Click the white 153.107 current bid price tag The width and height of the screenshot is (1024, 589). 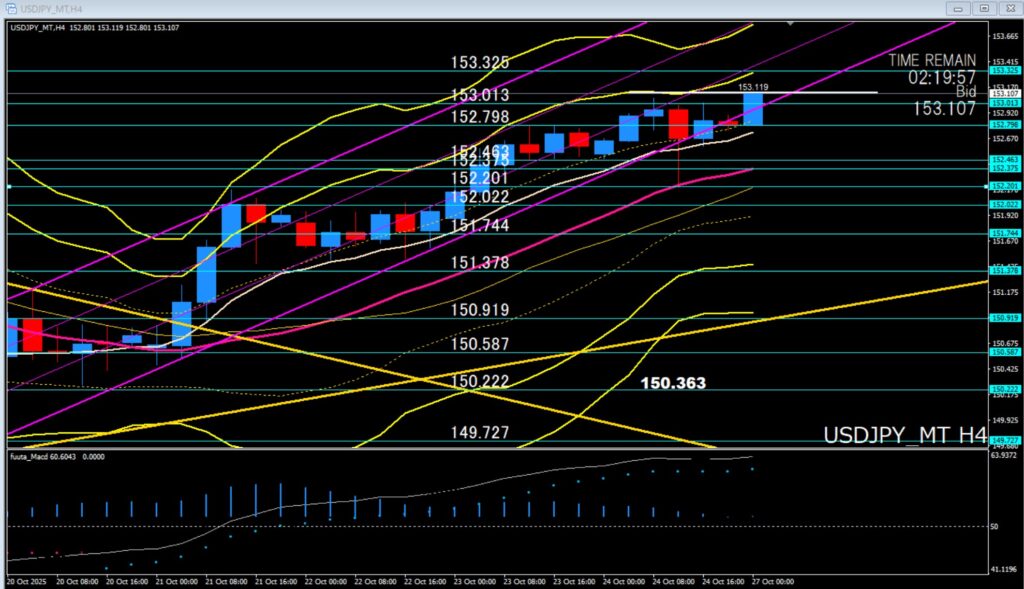1004,93
